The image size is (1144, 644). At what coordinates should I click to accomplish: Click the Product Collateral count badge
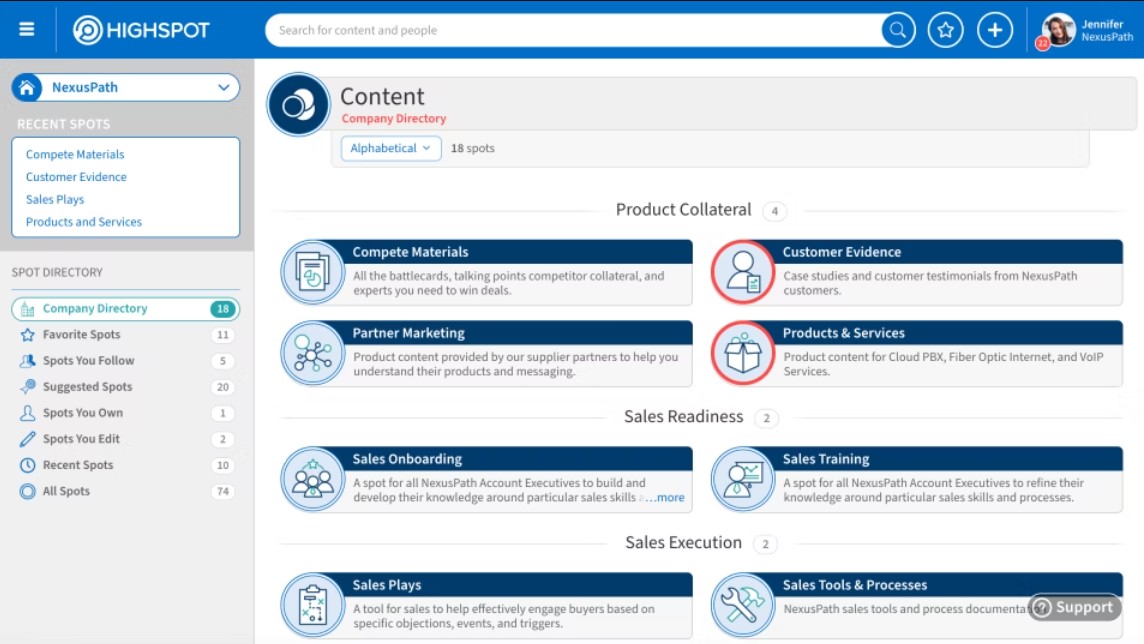click(x=775, y=212)
